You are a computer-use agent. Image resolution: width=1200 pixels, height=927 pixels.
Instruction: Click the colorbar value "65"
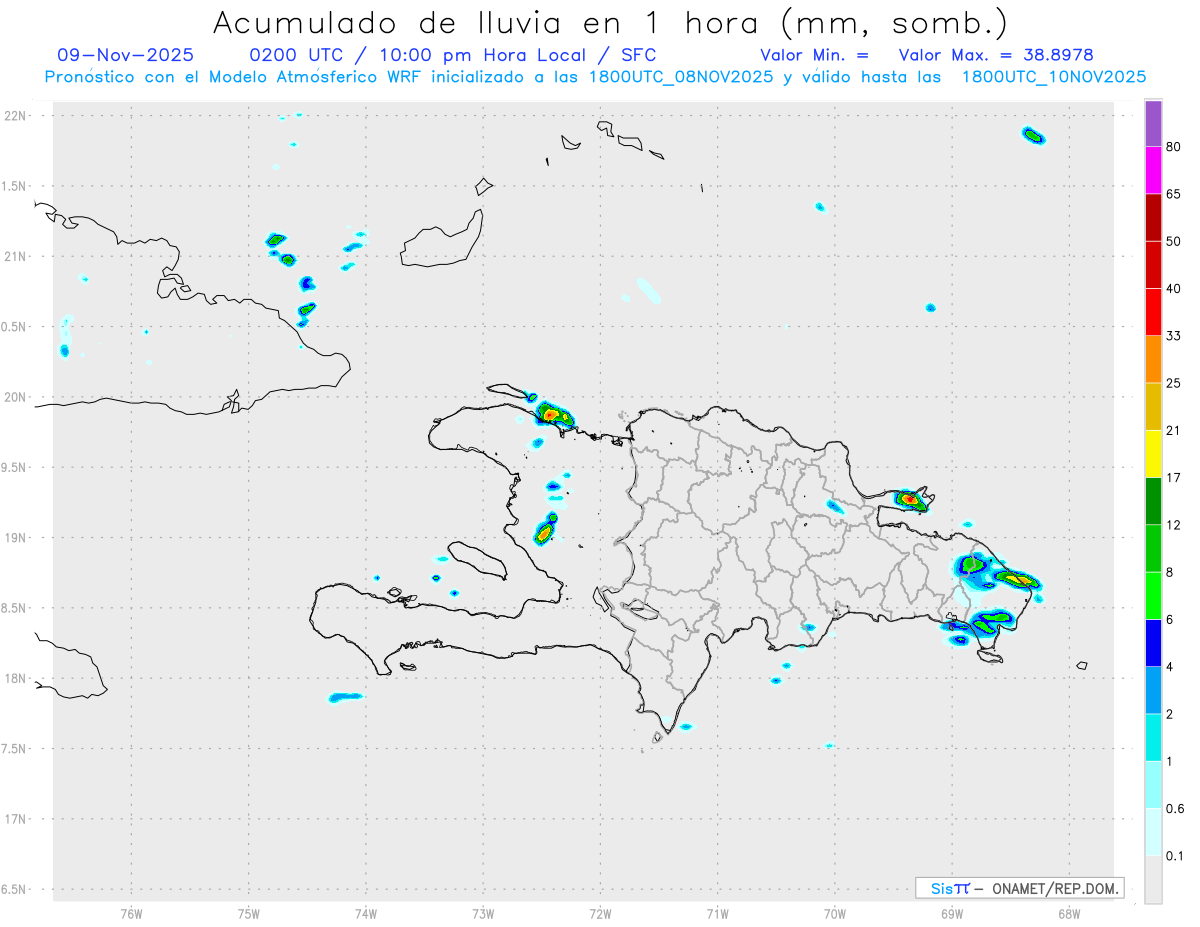pyautogui.click(x=1173, y=194)
